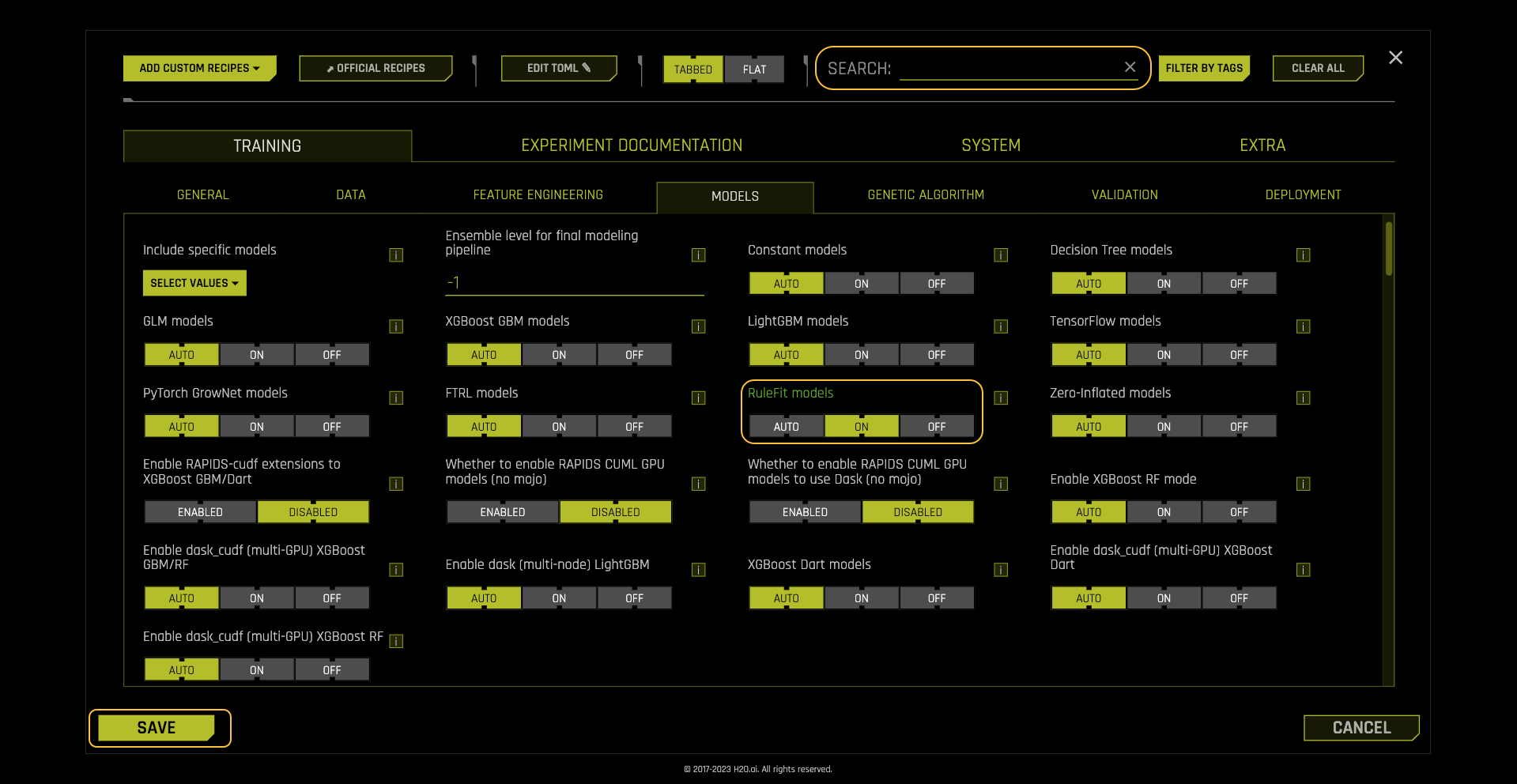View info for Decision Tree models
The width and height of the screenshot is (1517, 784).
point(1304,255)
